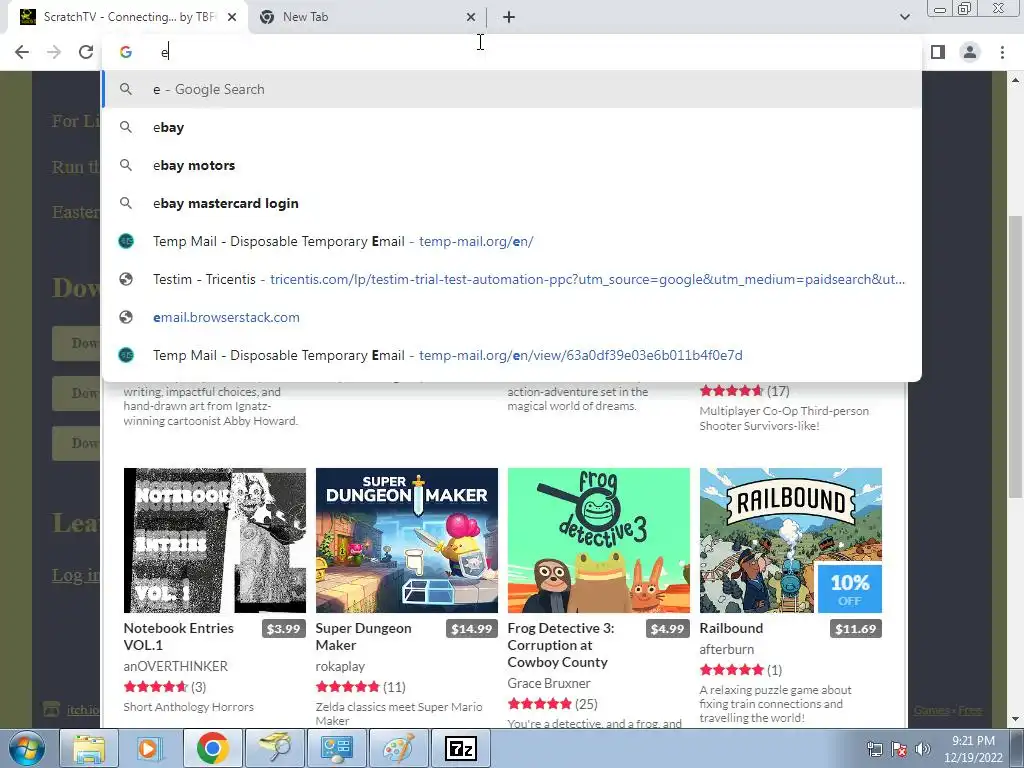Click 'Super Dungeon Maker' title link
The height and width of the screenshot is (768, 1024).
tap(363, 636)
